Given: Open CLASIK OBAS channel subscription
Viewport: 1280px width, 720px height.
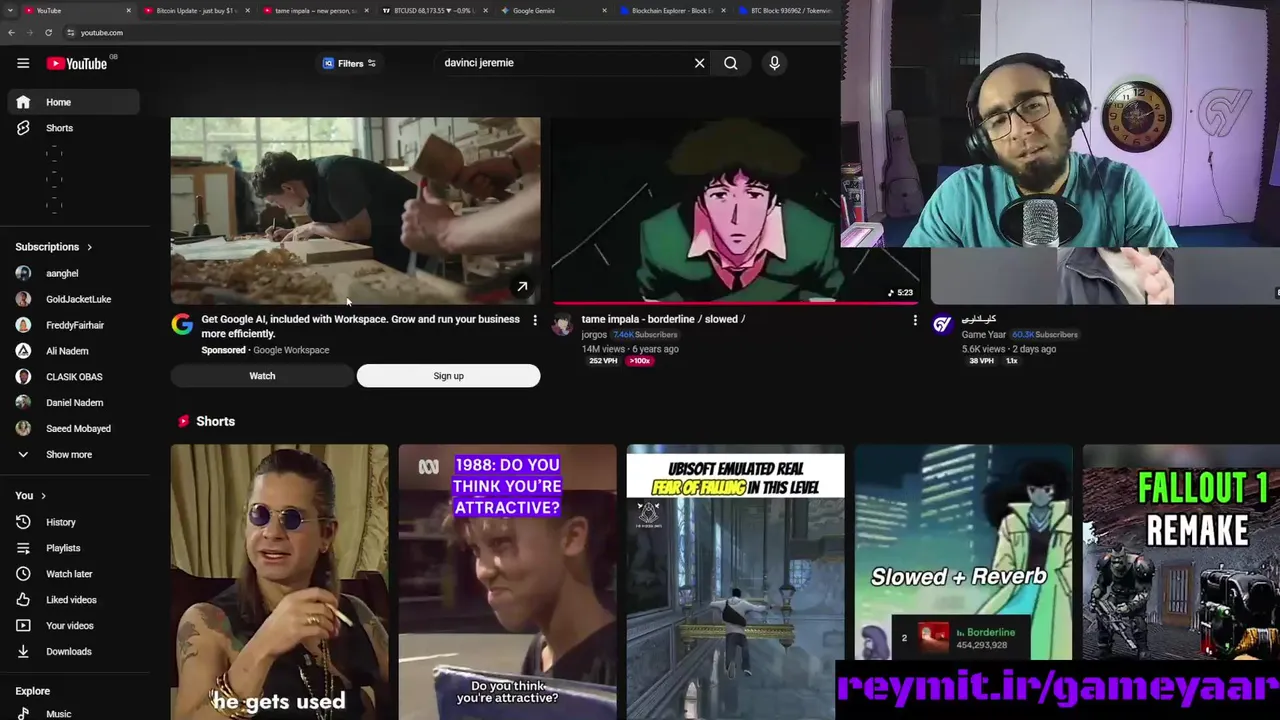Looking at the screenshot, I should click(73, 377).
